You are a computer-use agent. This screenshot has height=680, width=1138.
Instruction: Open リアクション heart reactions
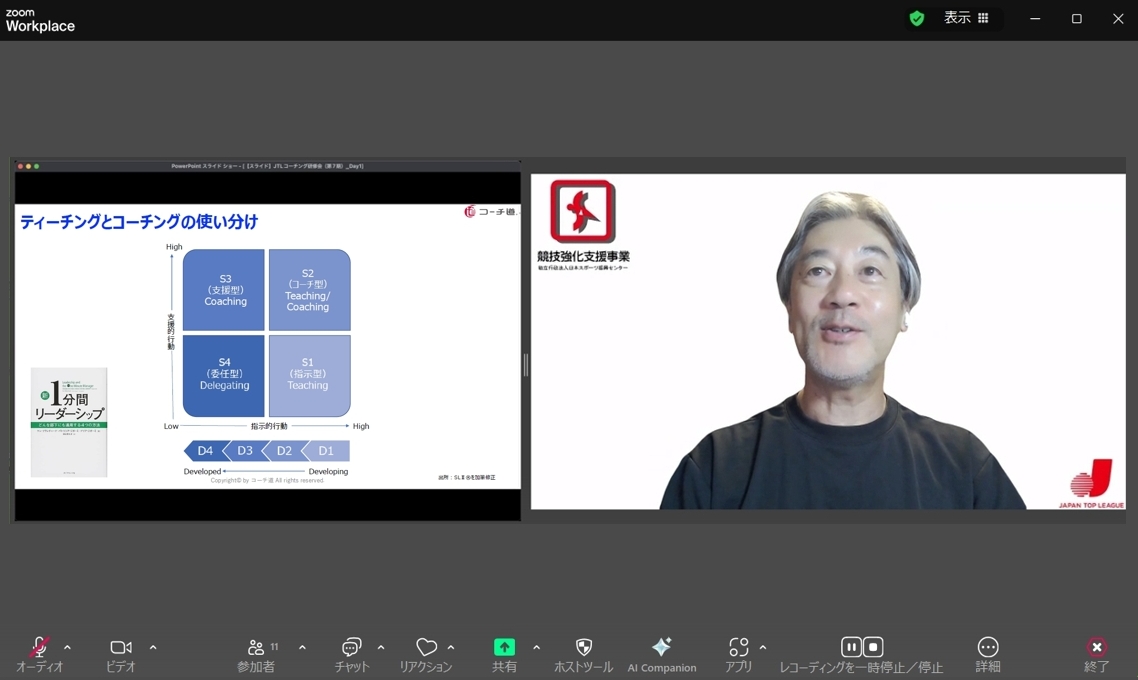[x=426, y=647]
